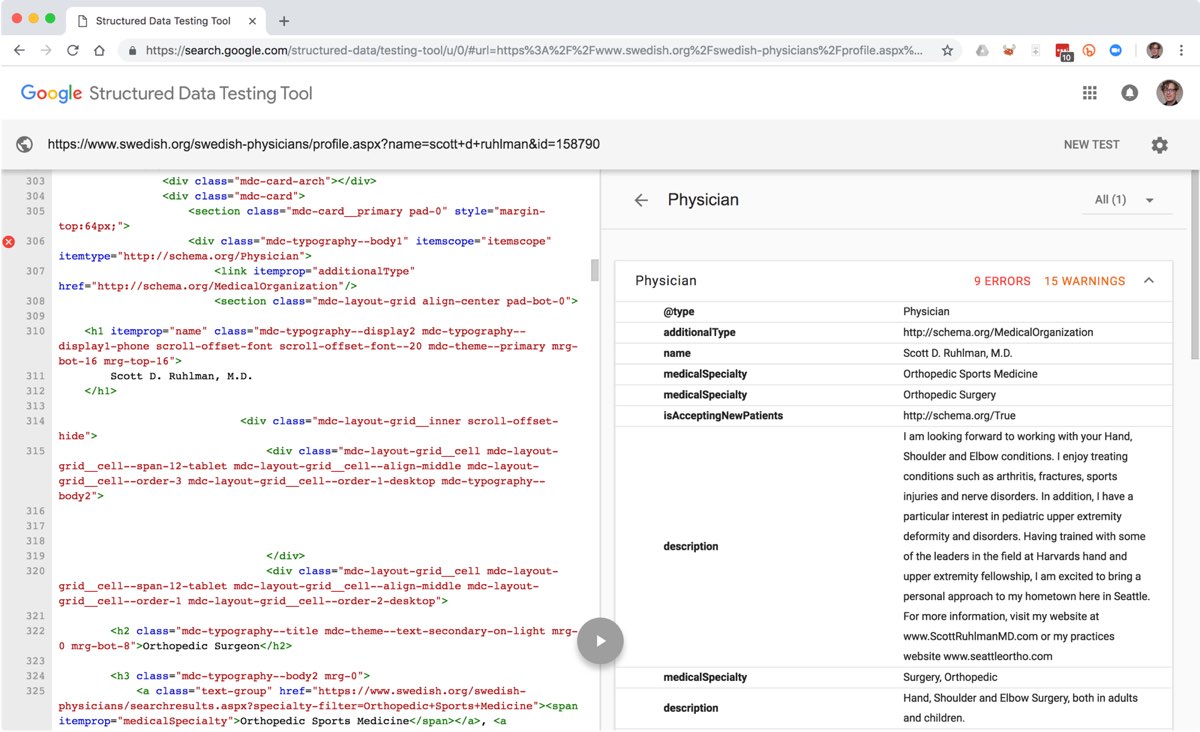
Task: Open the Chrome profile avatar
Action: pyautogui.click(x=1155, y=50)
